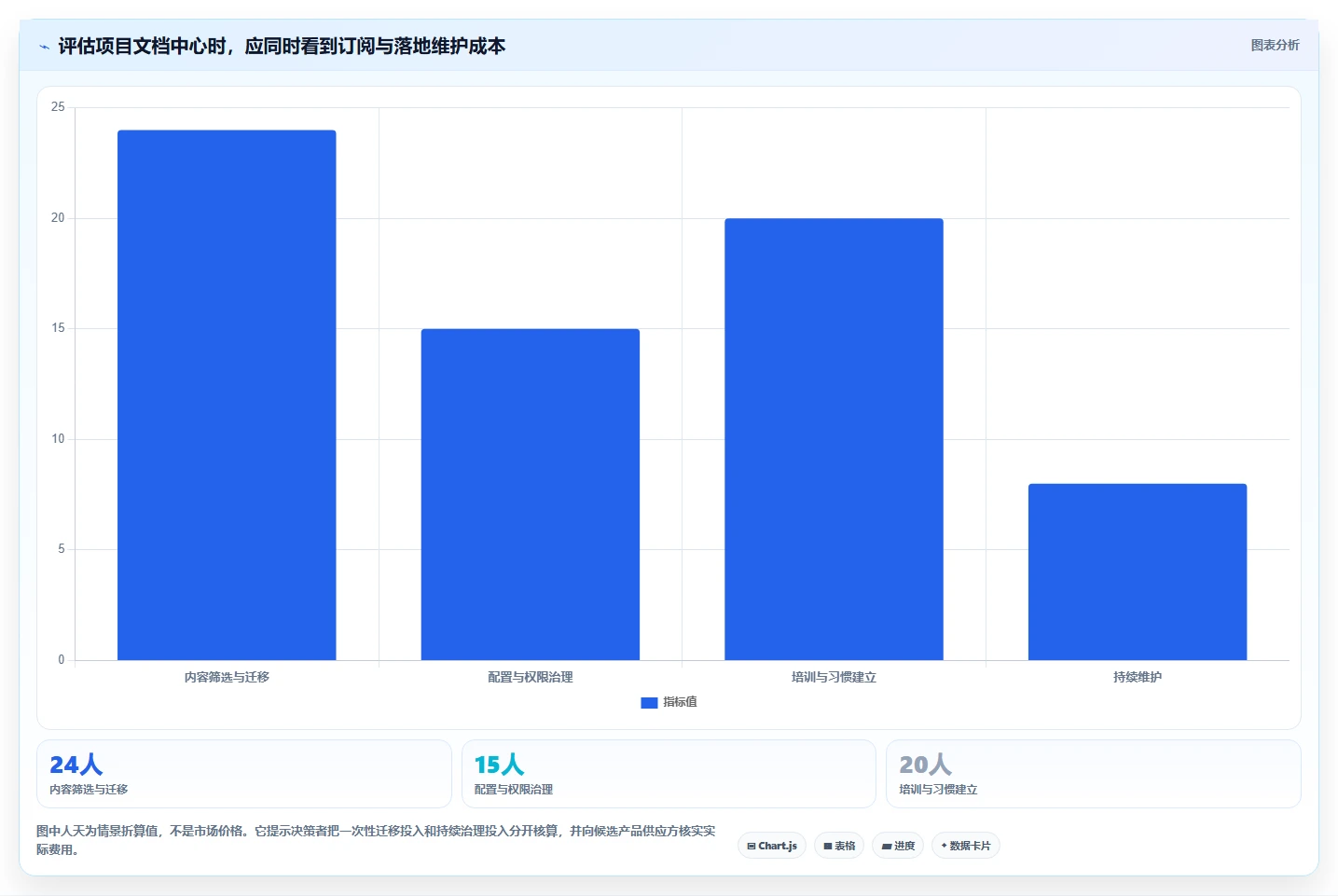Viewport: 1338px width, 896px height.
Task: Toggle the 指标值 legend color box
Action: tap(649, 703)
